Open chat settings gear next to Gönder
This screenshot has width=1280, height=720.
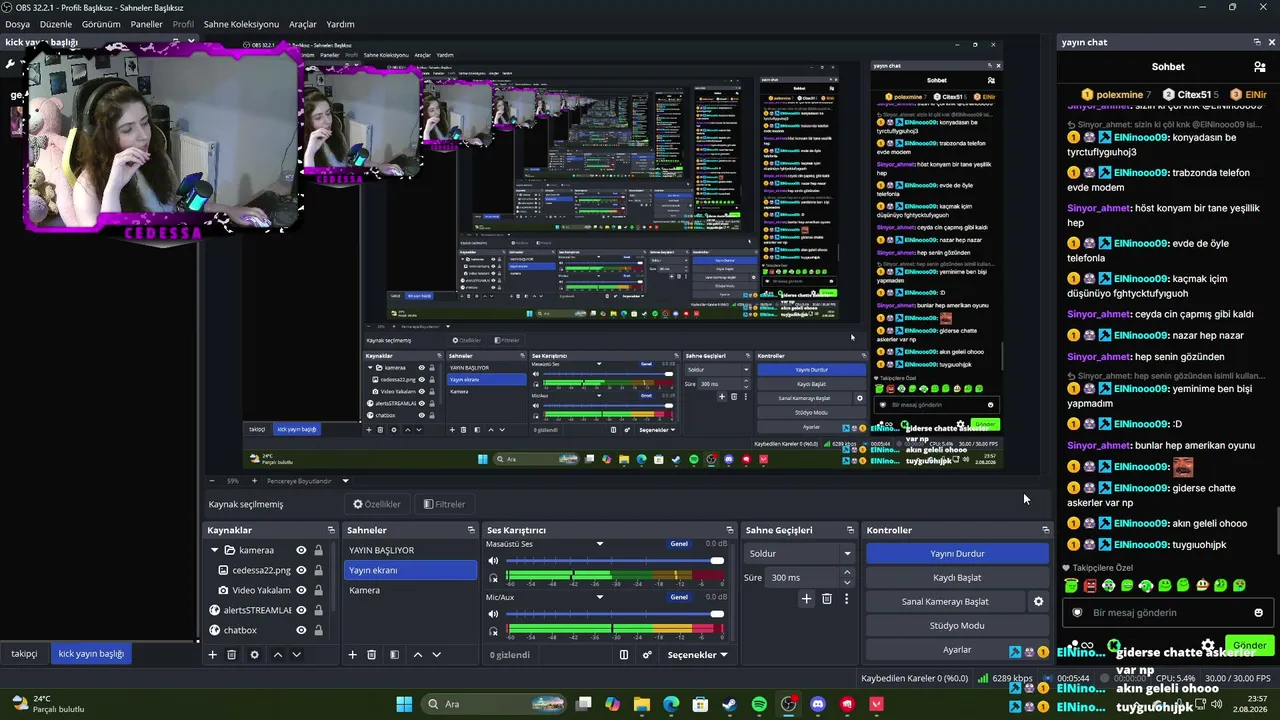pyautogui.click(x=1208, y=646)
